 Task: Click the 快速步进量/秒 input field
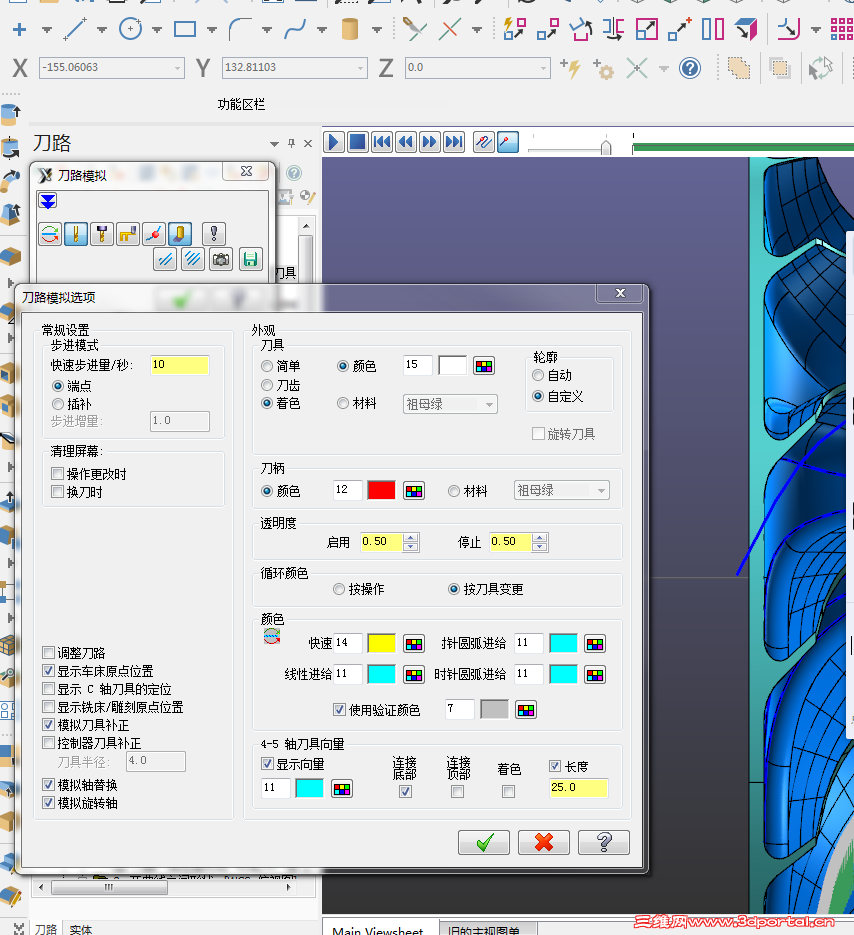(180, 365)
